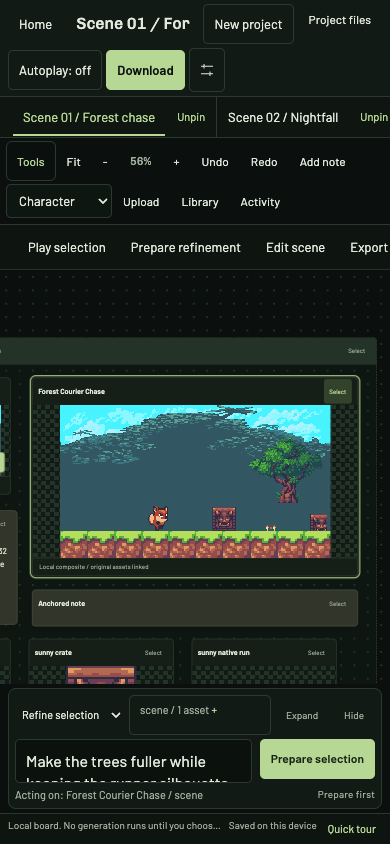Image resolution: width=390 pixels, height=844 pixels.
Task: Click Play selection
Action: coord(67,248)
